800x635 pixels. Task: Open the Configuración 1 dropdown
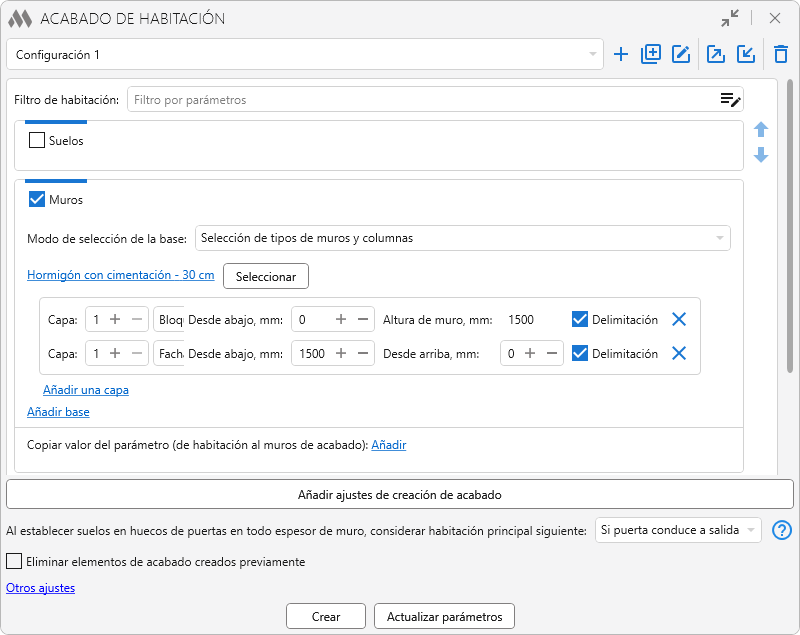coord(304,55)
